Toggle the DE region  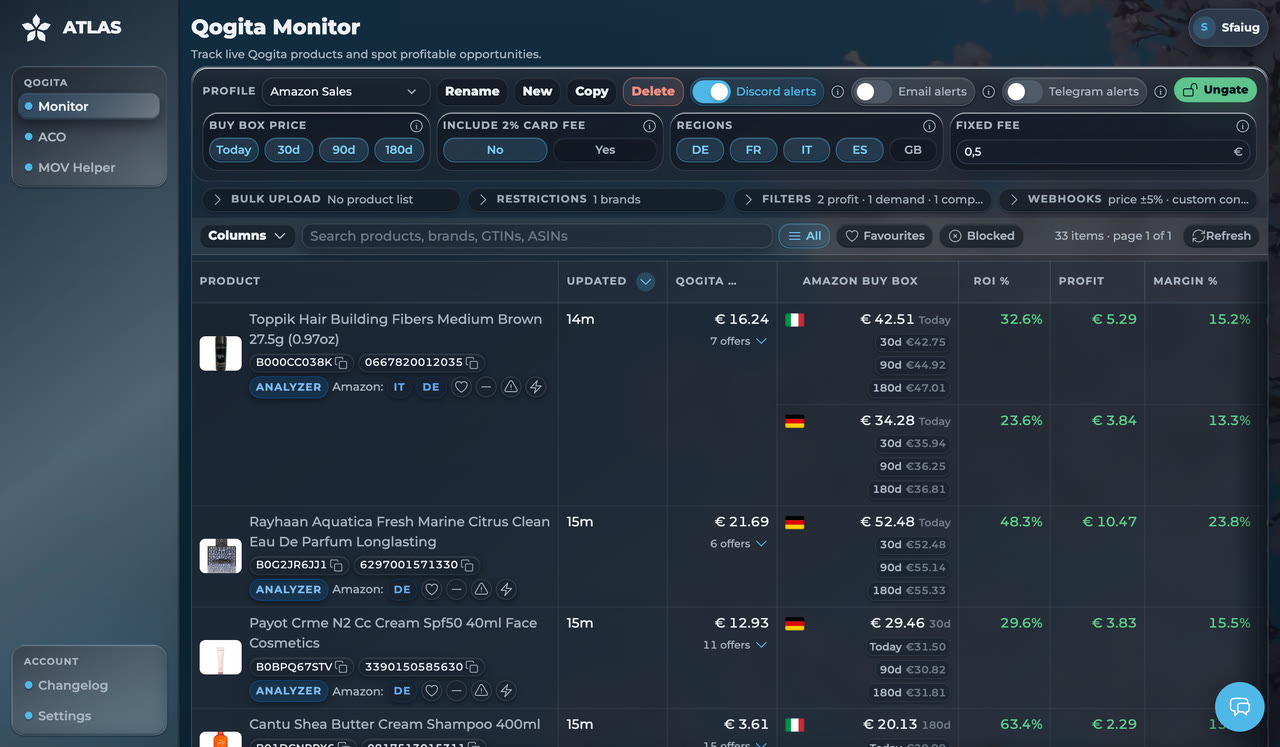[x=700, y=150]
